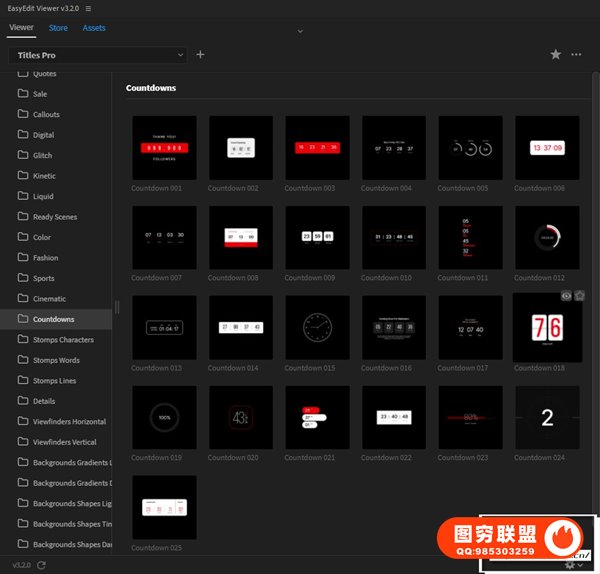Expand the chevron below the tab bar
The height and width of the screenshot is (574, 600).
(x=299, y=31)
